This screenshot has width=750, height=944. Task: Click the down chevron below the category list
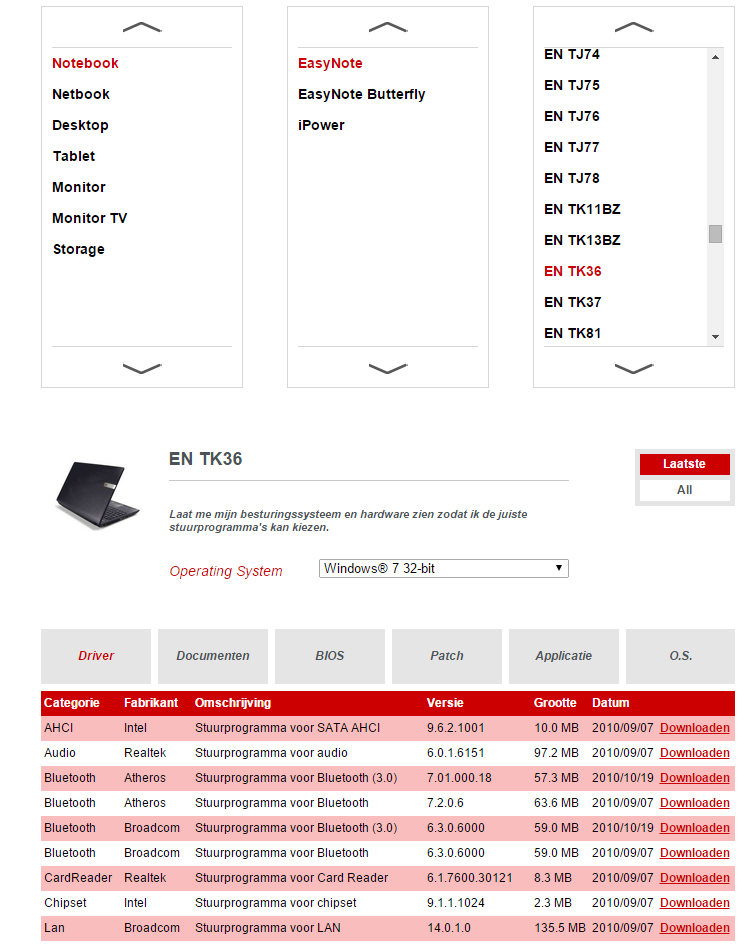142,368
